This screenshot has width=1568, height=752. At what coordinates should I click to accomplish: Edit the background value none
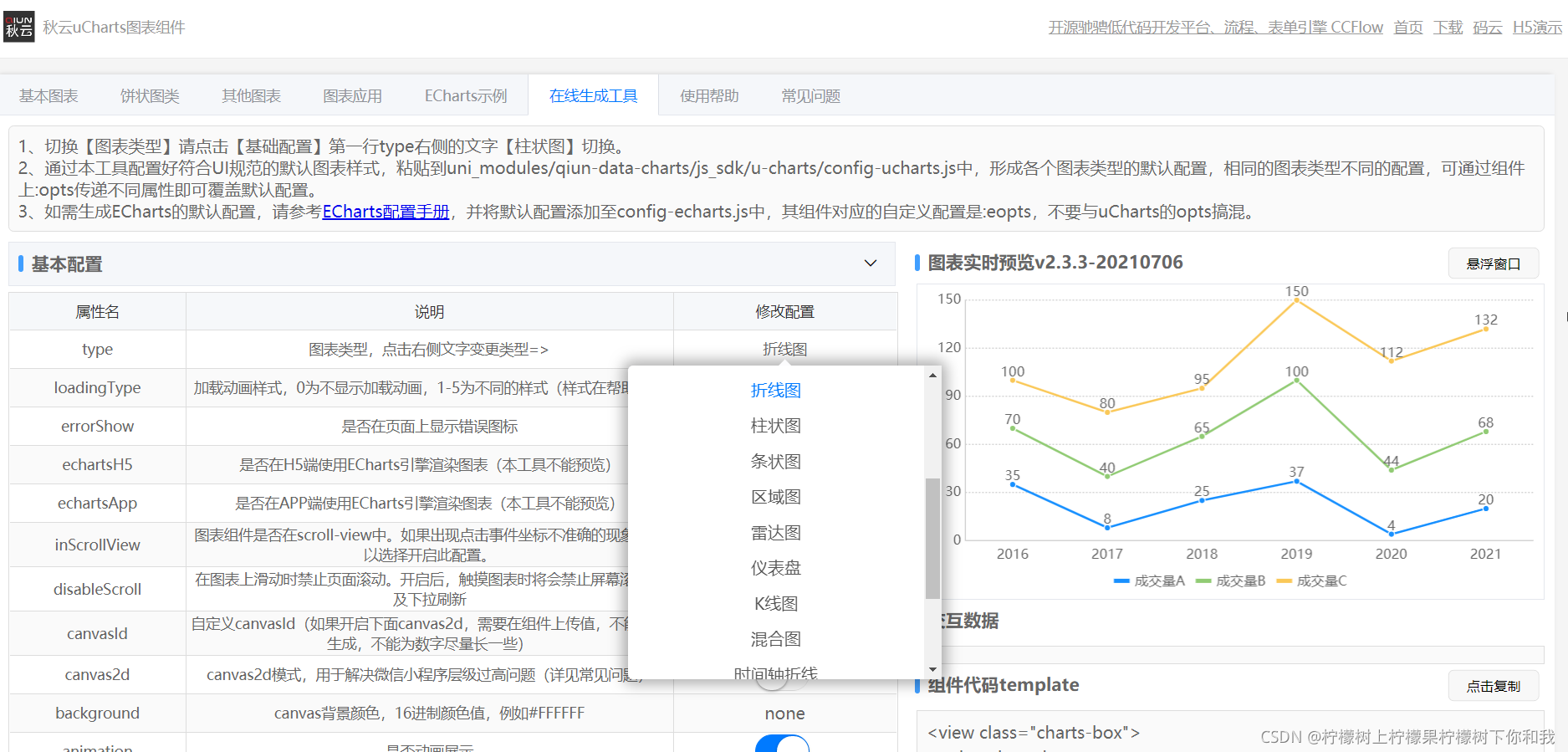pos(784,714)
